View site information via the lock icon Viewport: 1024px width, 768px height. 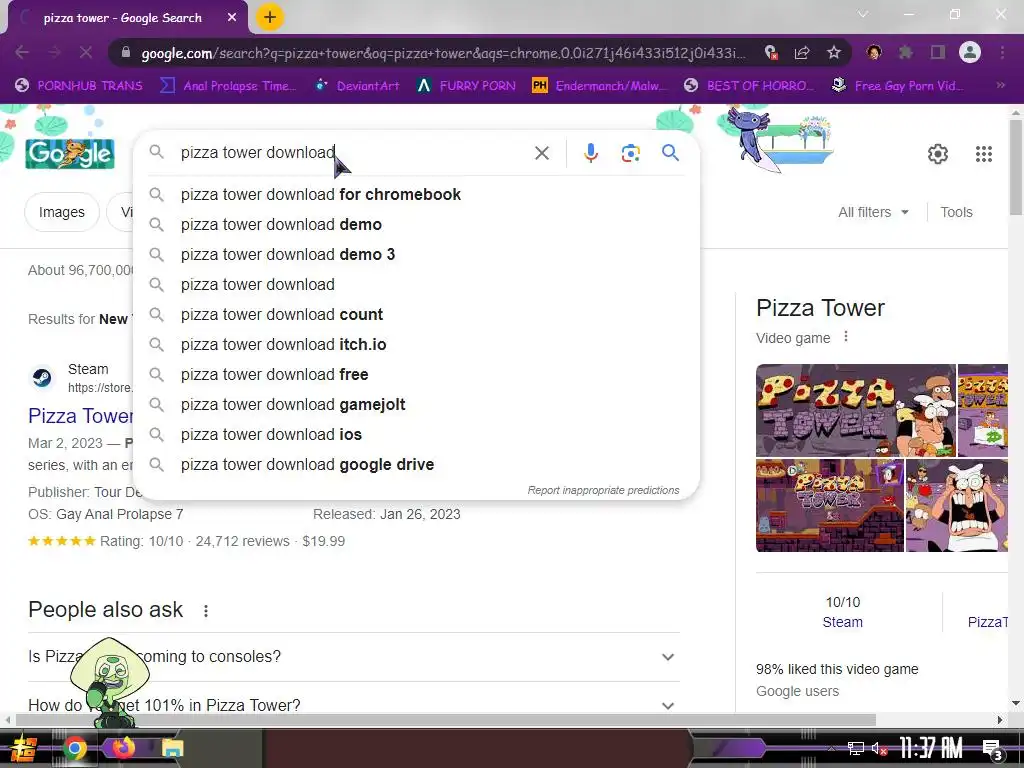pyautogui.click(x=126, y=52)
